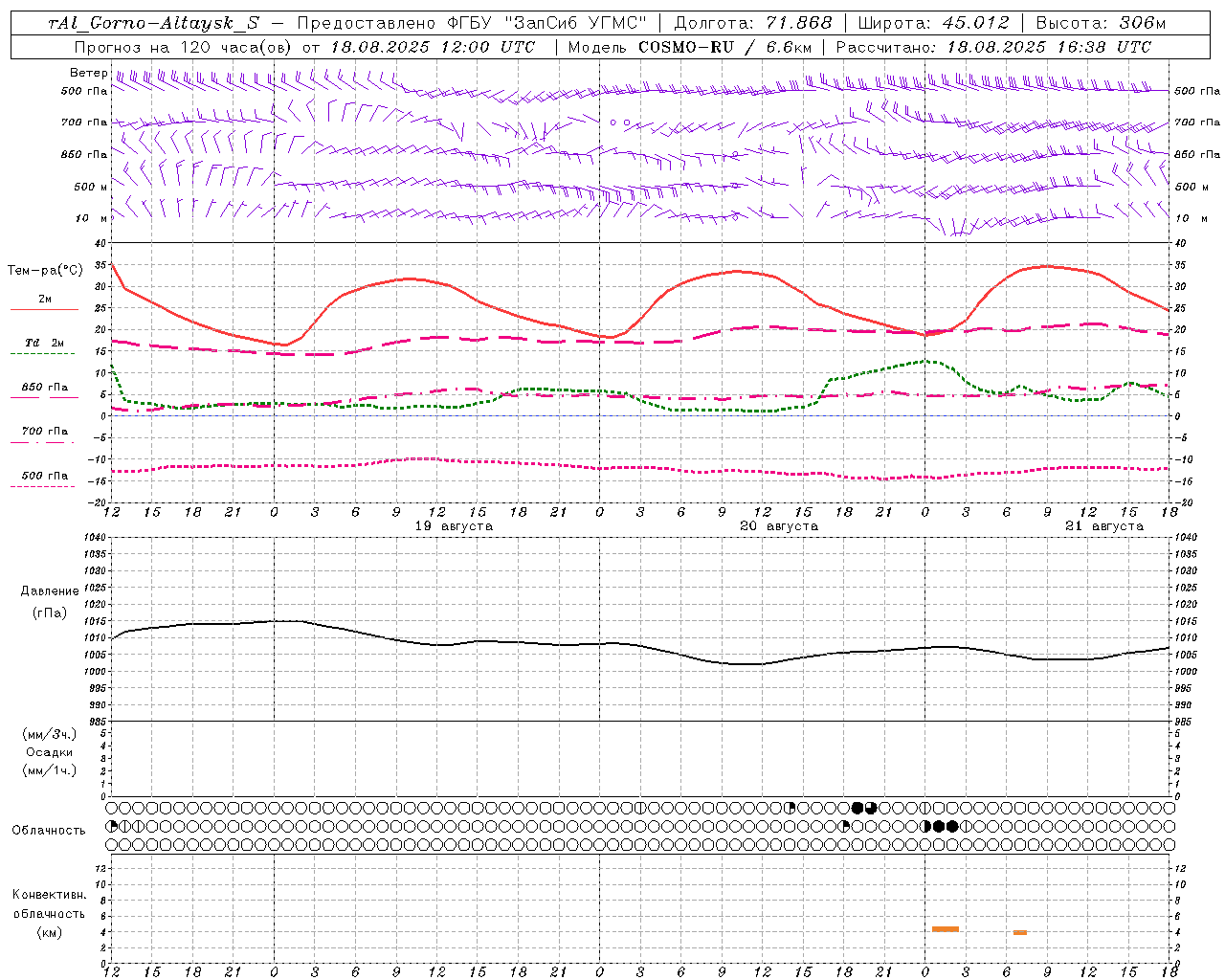The image size is (1225, 980).
Task: Click the solid red 2м legend line sample
Action: (44, 310)
